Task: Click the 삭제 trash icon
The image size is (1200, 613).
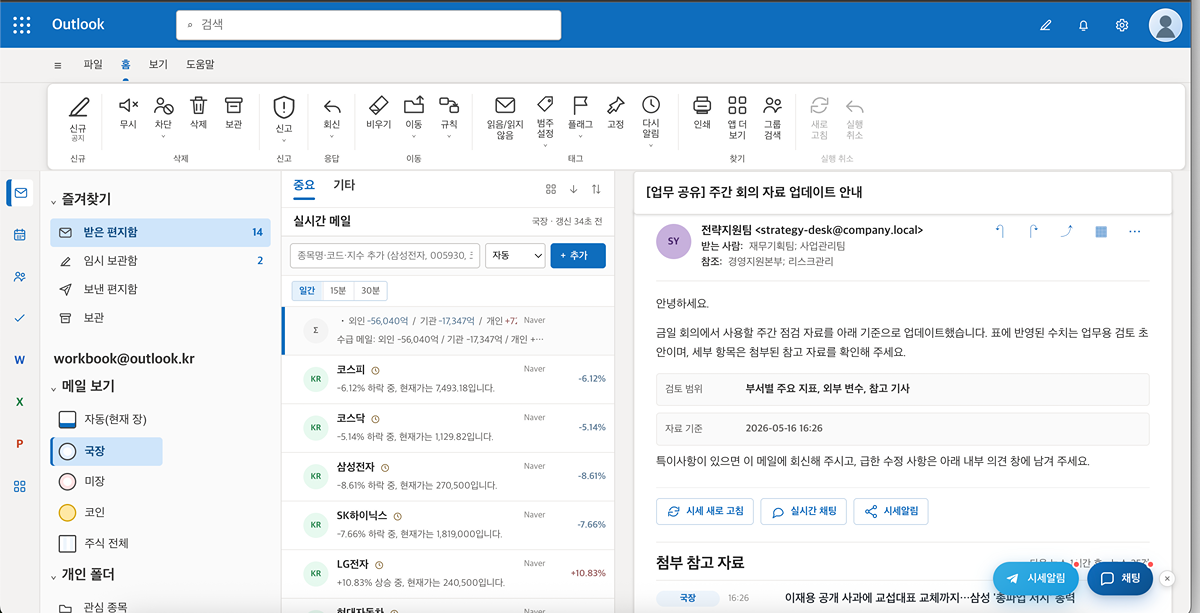Action: [x=198, y=105]
